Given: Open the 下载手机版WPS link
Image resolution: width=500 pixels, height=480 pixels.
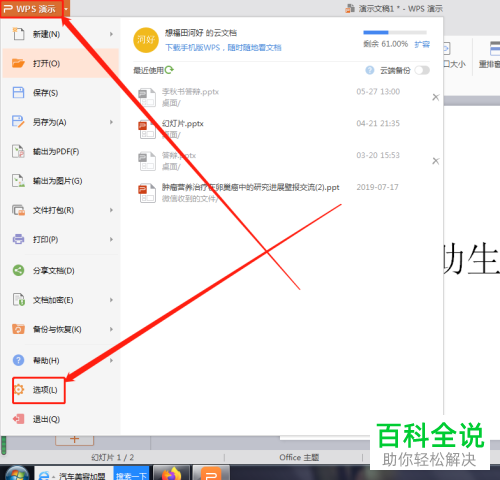Looking at the screenshot, I should tap(223, 48).
